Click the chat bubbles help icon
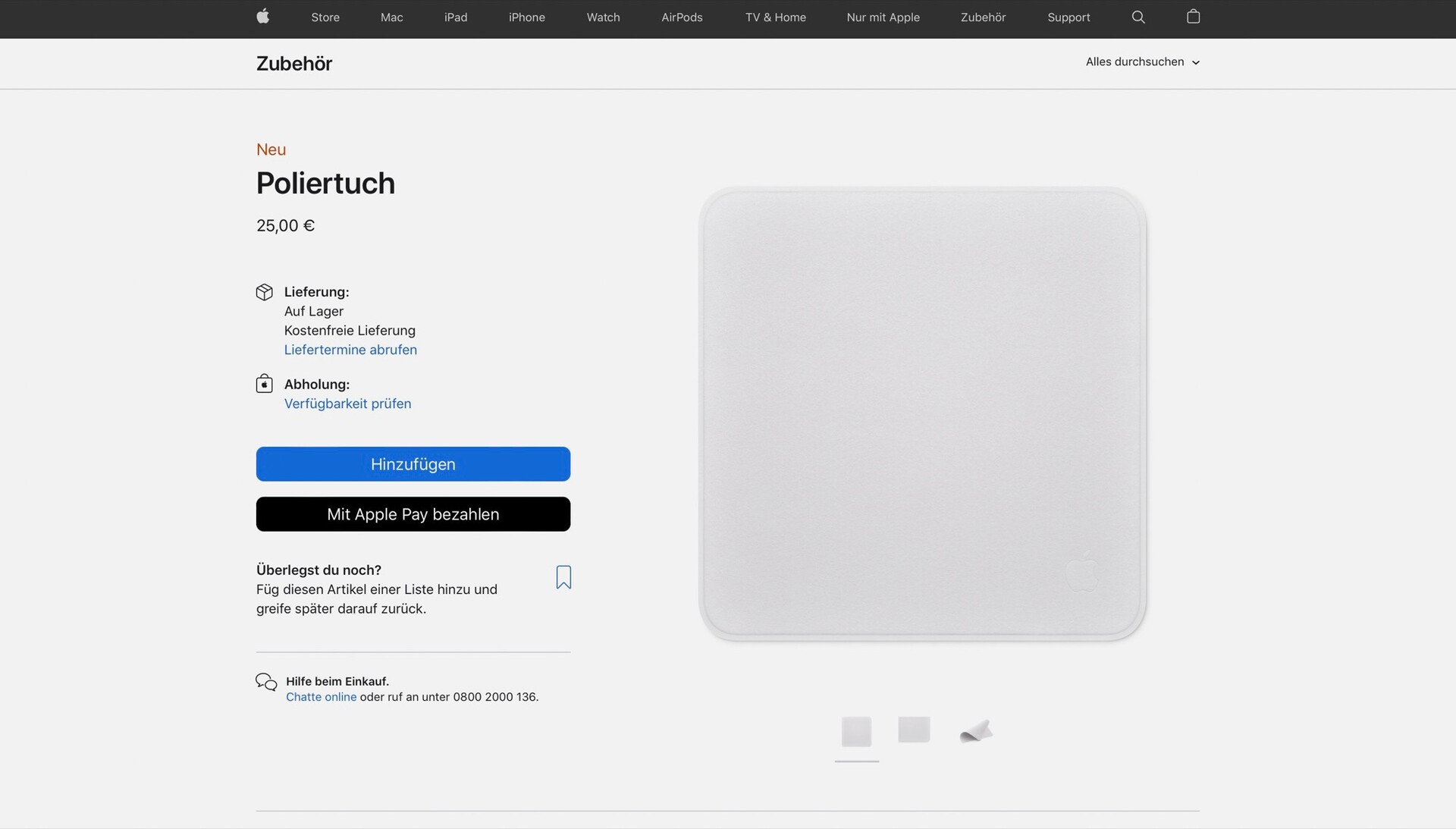Image resolution: width=1456 pixels, height=829 pixels. point(266,682)
